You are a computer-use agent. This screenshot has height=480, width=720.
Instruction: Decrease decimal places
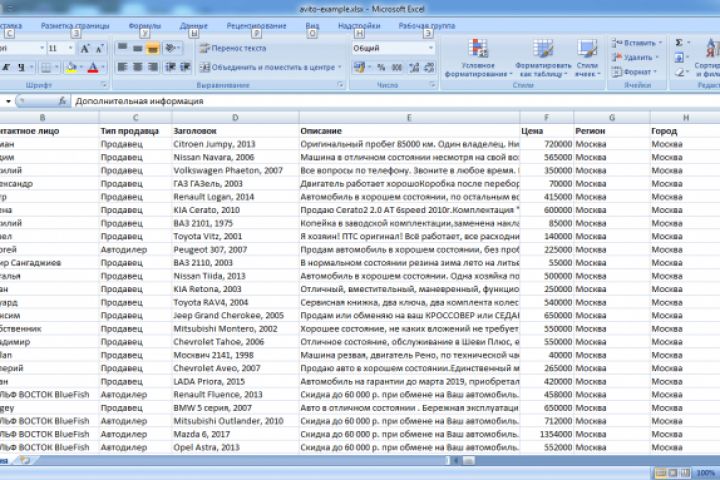(x=429, y=68)
